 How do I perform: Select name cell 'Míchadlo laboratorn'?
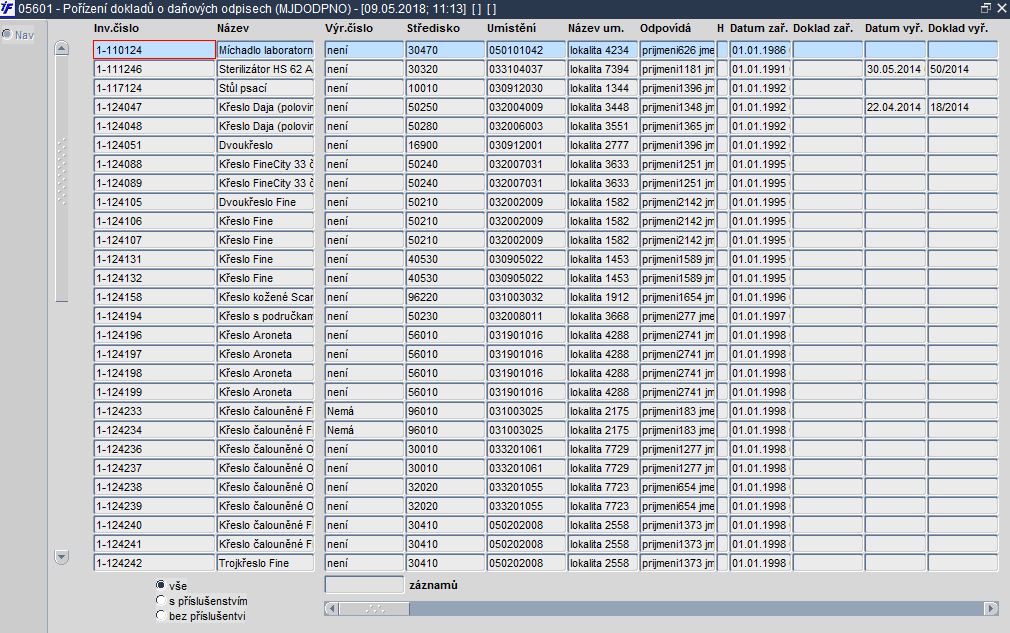[x=265, y=50]
